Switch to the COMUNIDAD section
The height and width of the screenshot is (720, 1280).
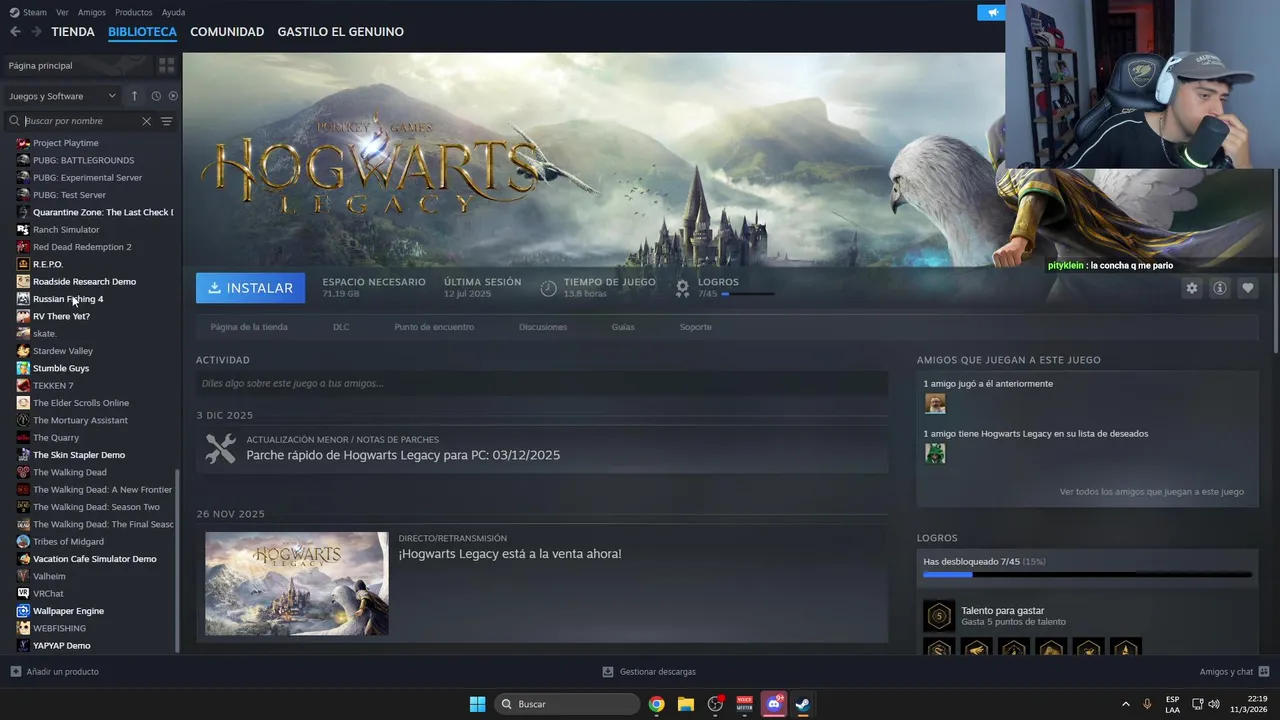(227, 32)
